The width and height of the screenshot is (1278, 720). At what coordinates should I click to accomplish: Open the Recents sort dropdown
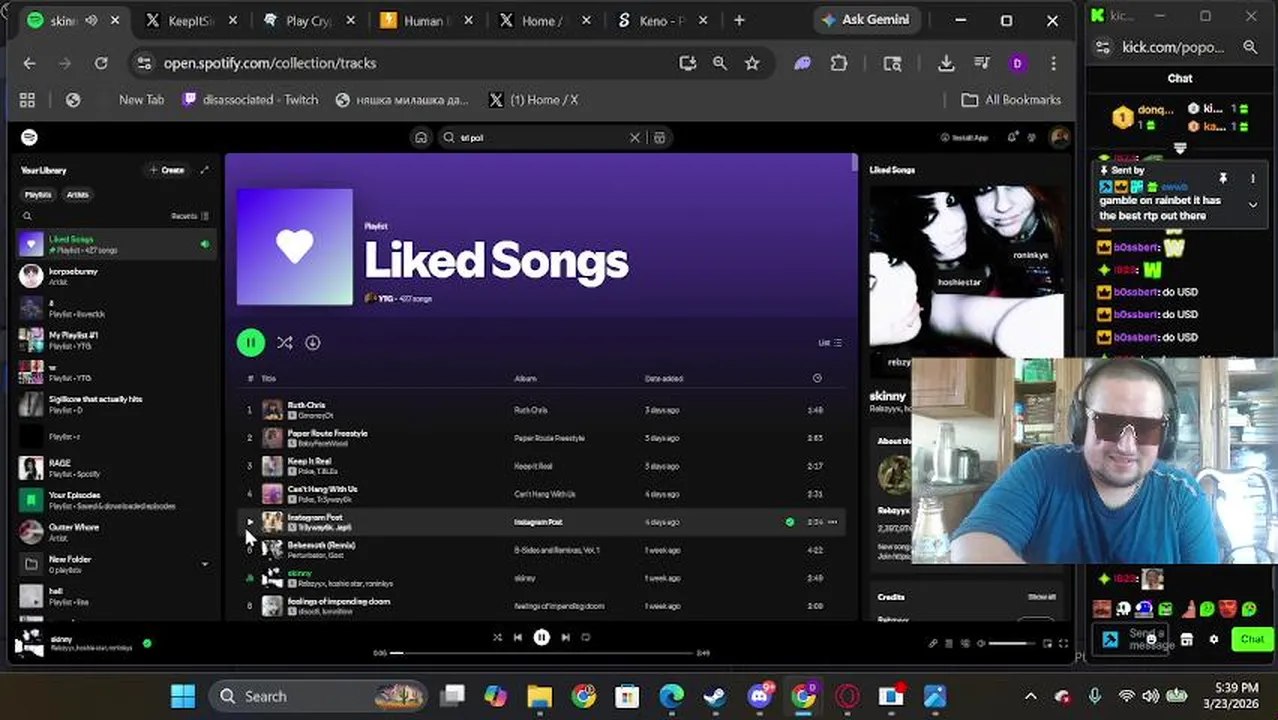click(190, 216)
